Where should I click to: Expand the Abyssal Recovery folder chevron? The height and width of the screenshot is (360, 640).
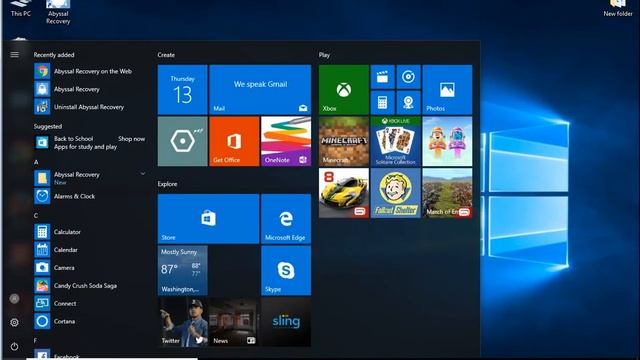(x=143, y=174)
